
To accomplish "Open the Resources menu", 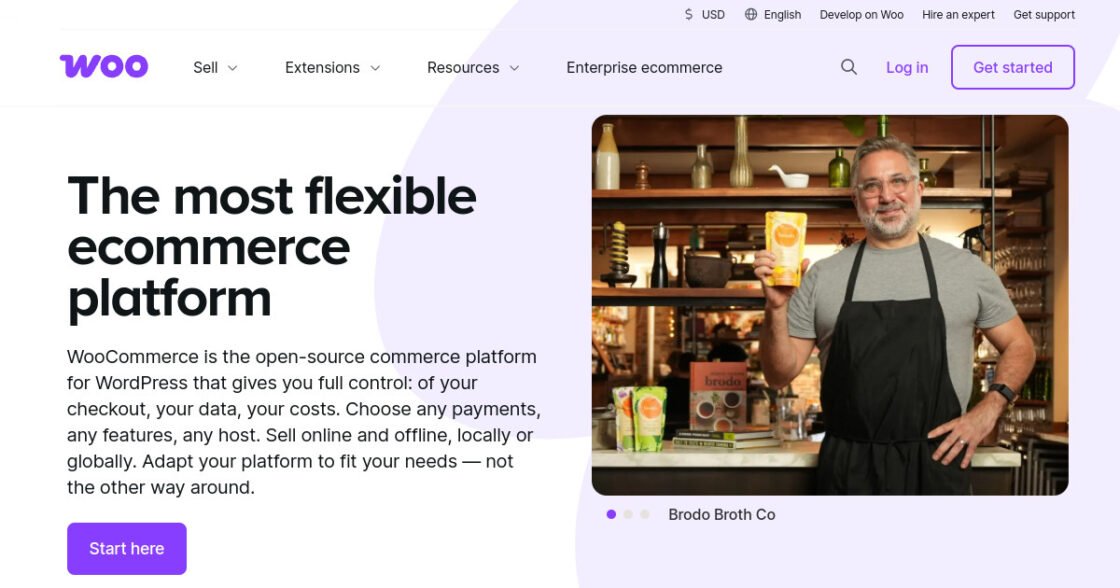I will (473, 67).
